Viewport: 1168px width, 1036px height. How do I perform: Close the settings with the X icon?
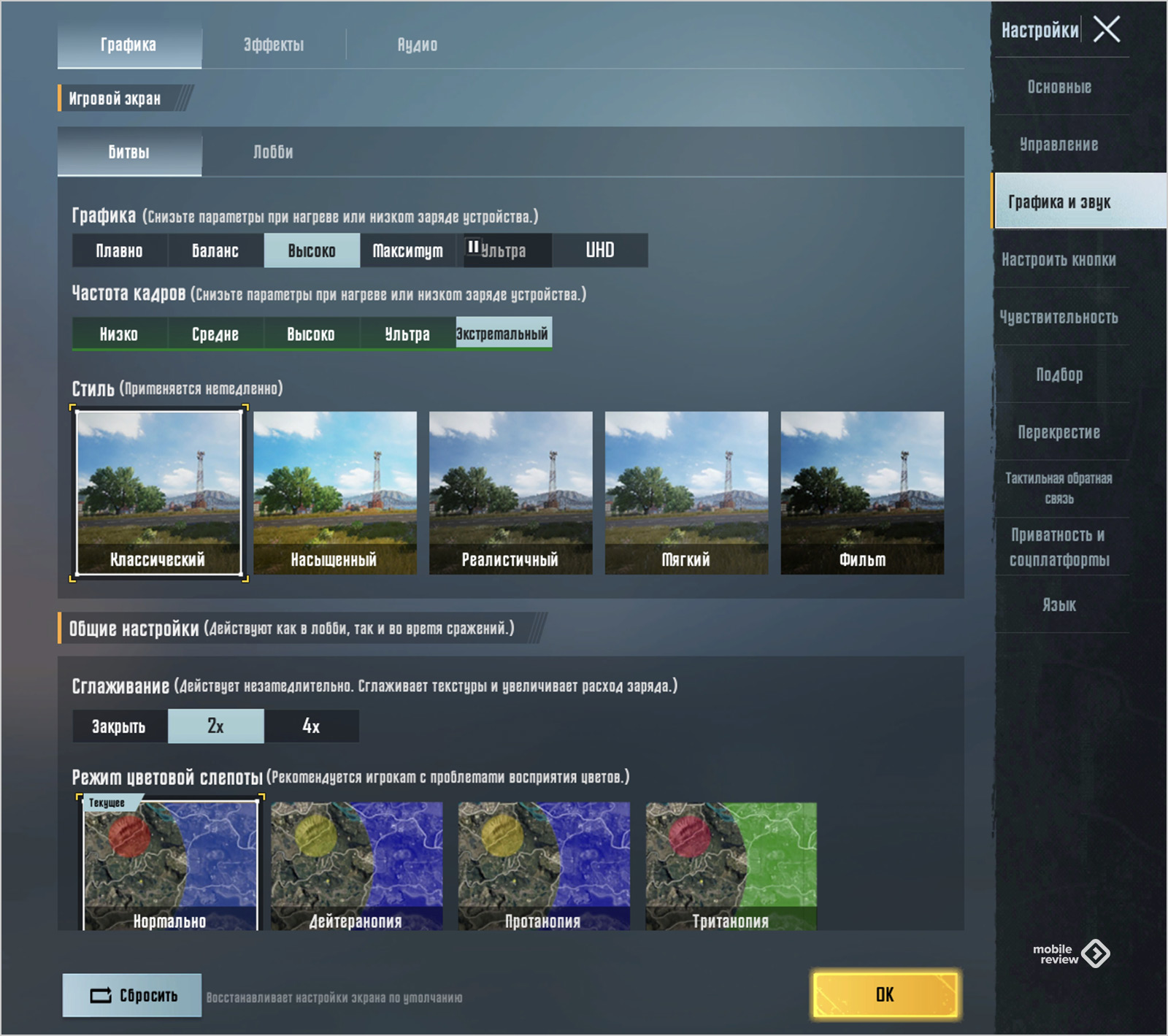pyautogui.click(x=1107, y=30)
